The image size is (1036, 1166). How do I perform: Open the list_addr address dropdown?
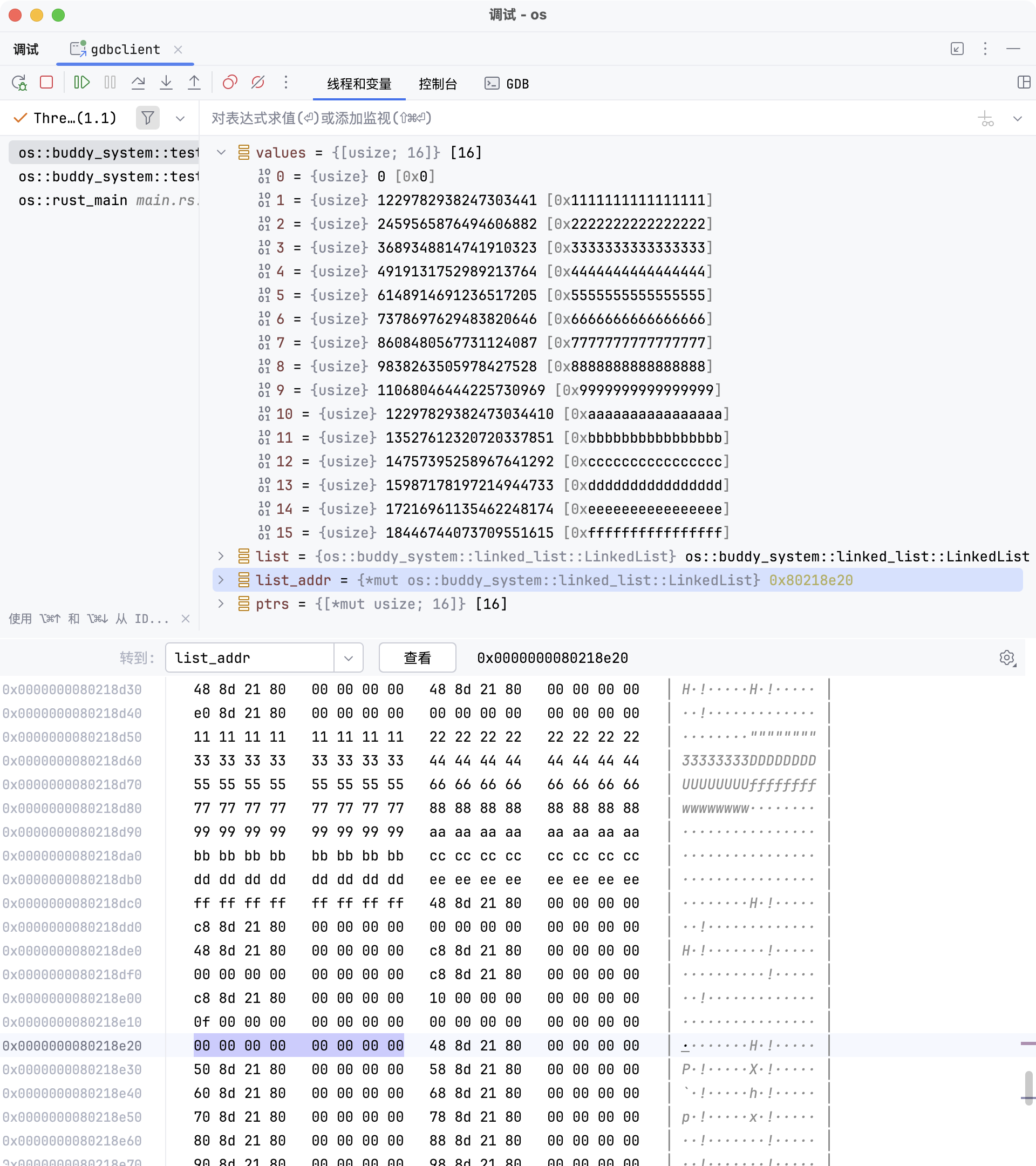(349, 657)
